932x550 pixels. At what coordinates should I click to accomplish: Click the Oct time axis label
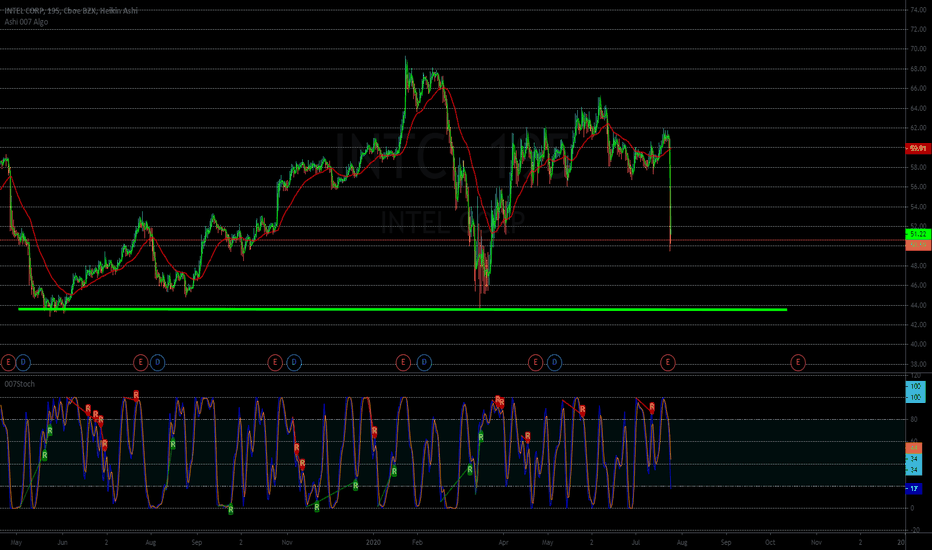point(770,542)
